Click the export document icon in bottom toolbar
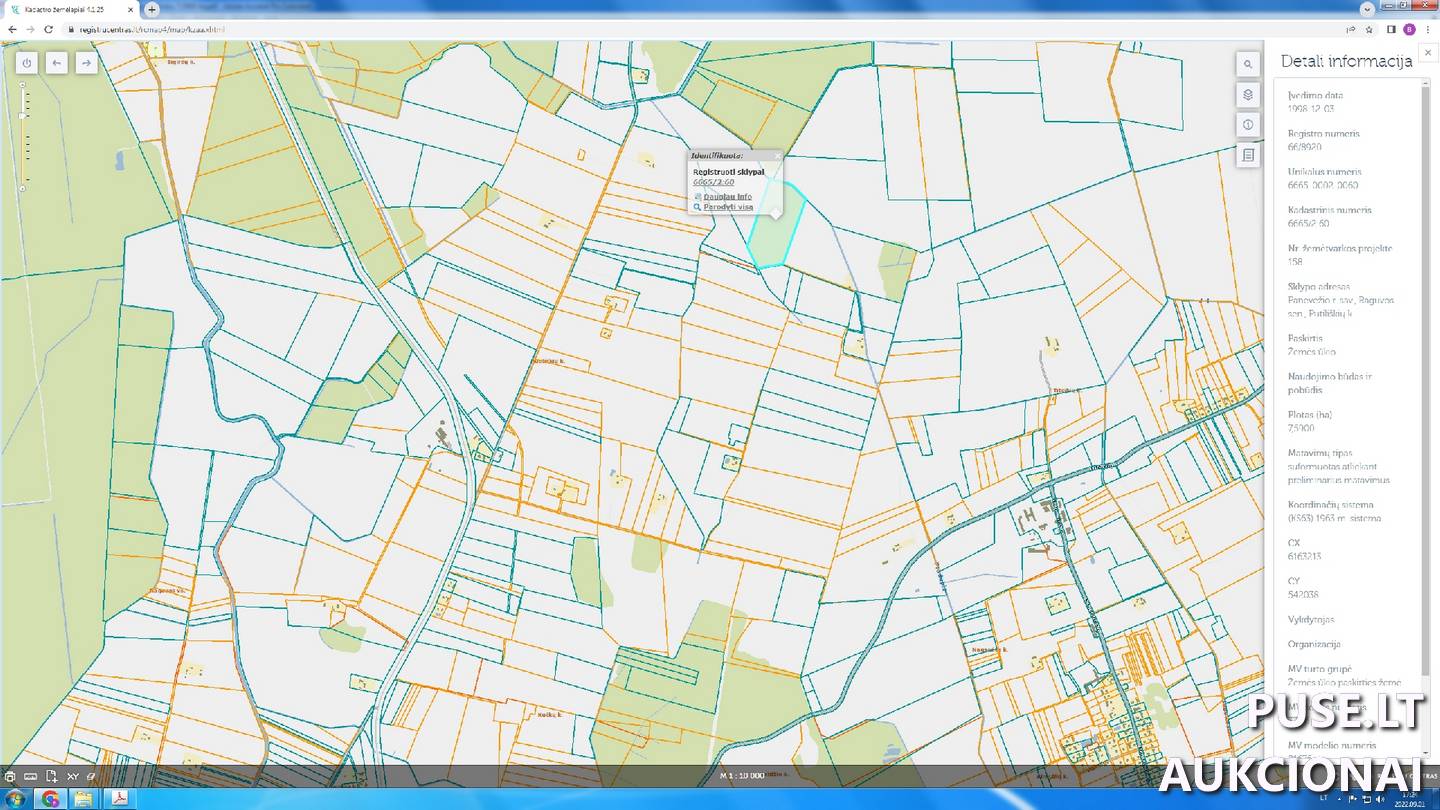This screenshot has height=810, width=1440. tap(51, 776)
